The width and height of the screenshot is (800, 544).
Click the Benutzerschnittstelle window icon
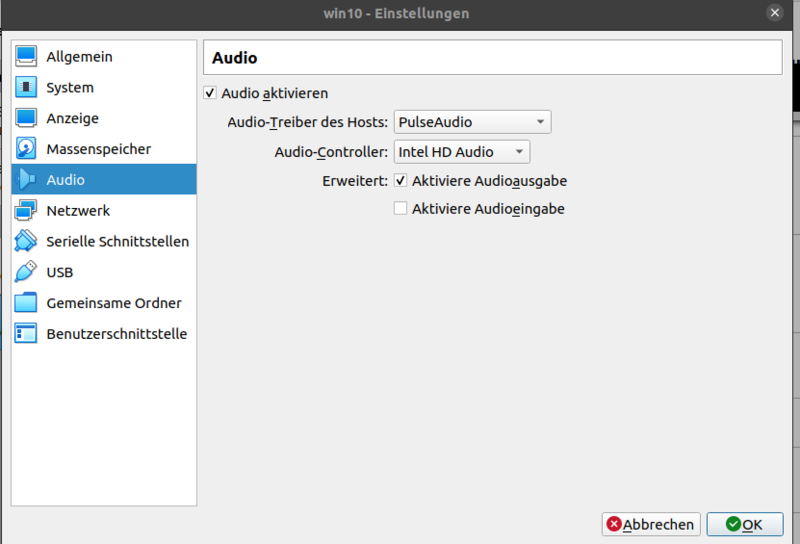click(x=26, y=334)
